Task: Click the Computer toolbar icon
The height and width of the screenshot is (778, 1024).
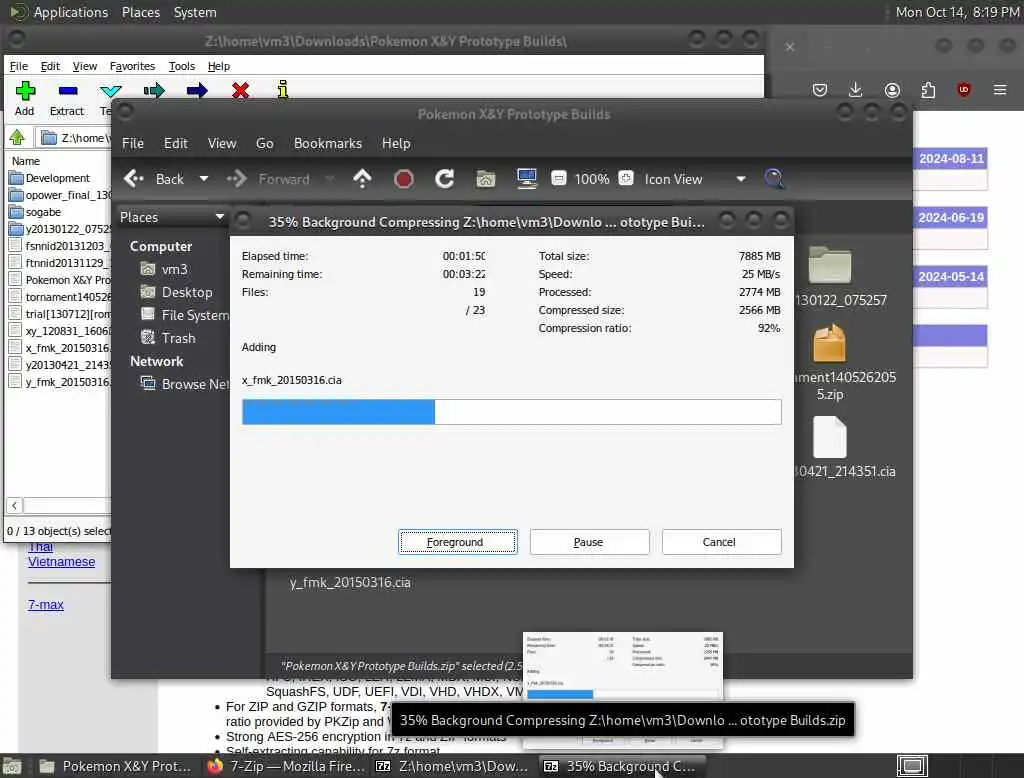Action: 526,178
